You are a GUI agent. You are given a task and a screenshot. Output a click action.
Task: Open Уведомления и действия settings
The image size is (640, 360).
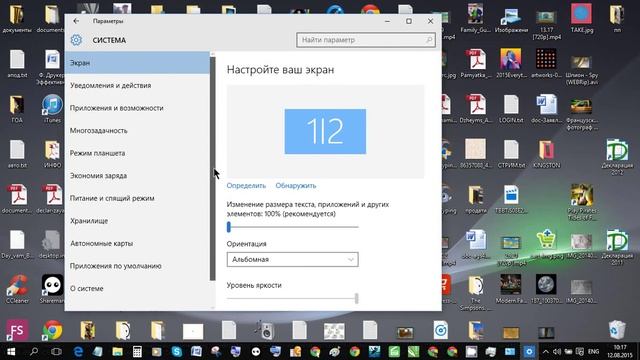(x=137, y=85)
